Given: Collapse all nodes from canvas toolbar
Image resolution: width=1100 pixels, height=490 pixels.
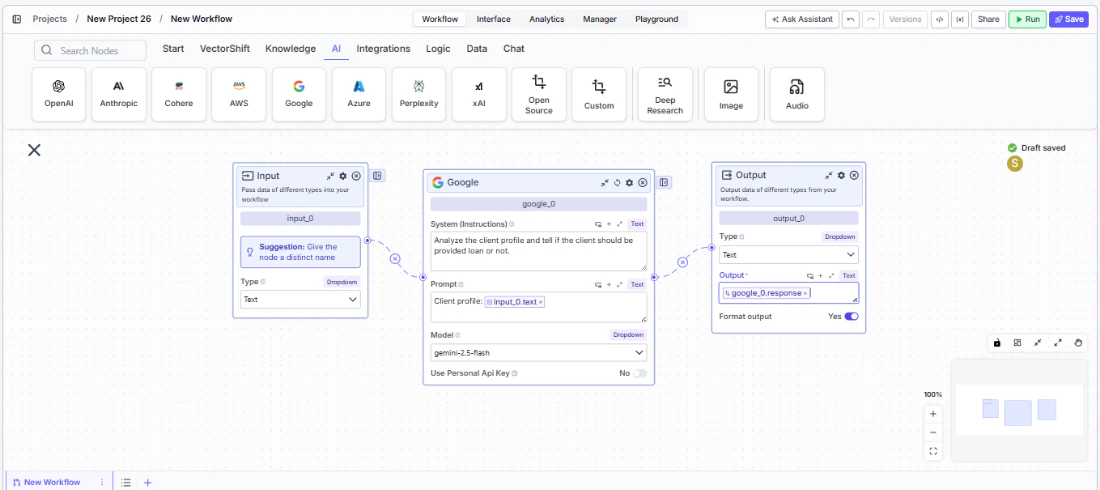Looking at the screenshot, I should pos(1038,343).
